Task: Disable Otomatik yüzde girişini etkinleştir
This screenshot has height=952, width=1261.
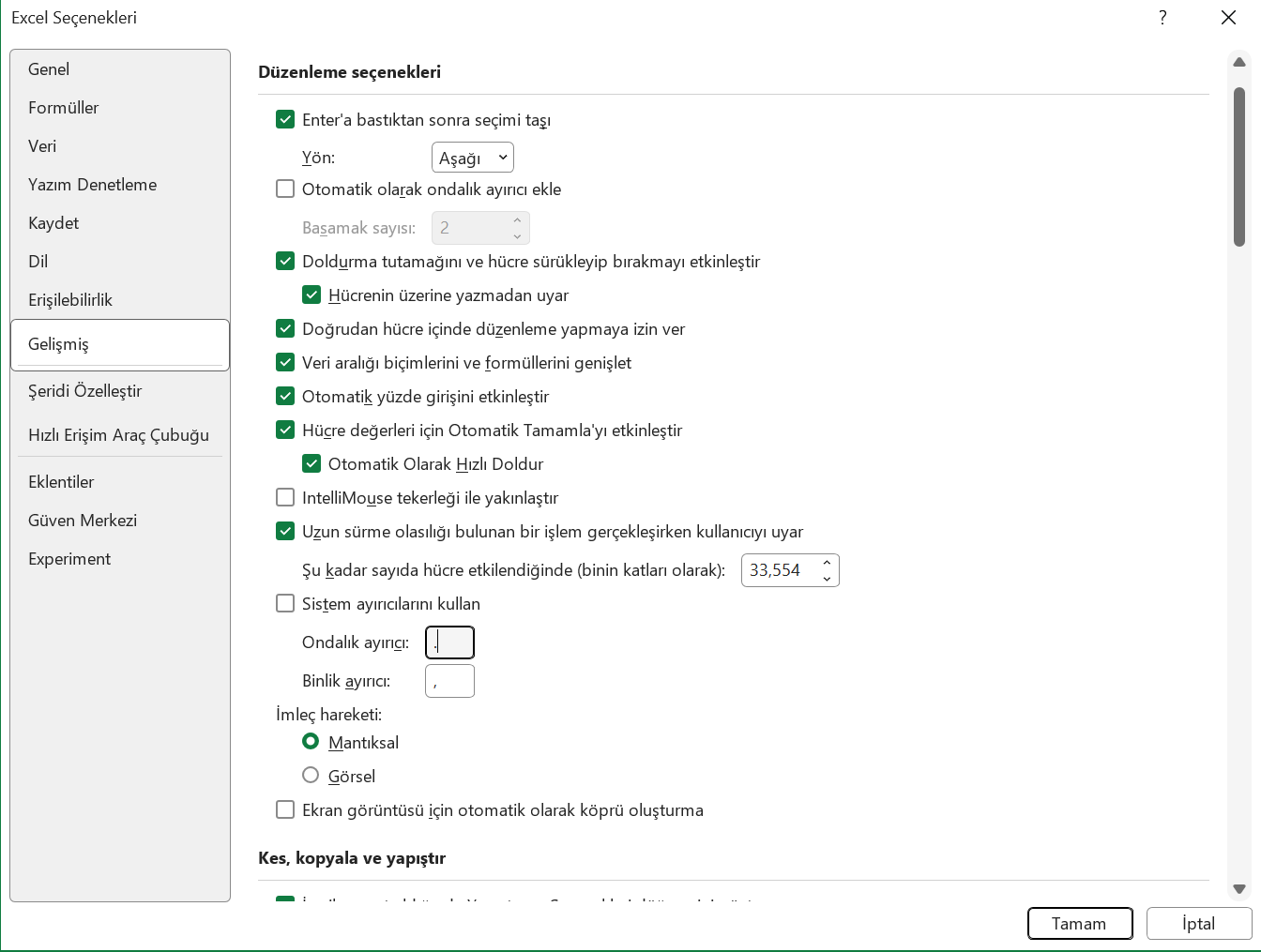Action: pyautogui.click(x=285, y=396)
